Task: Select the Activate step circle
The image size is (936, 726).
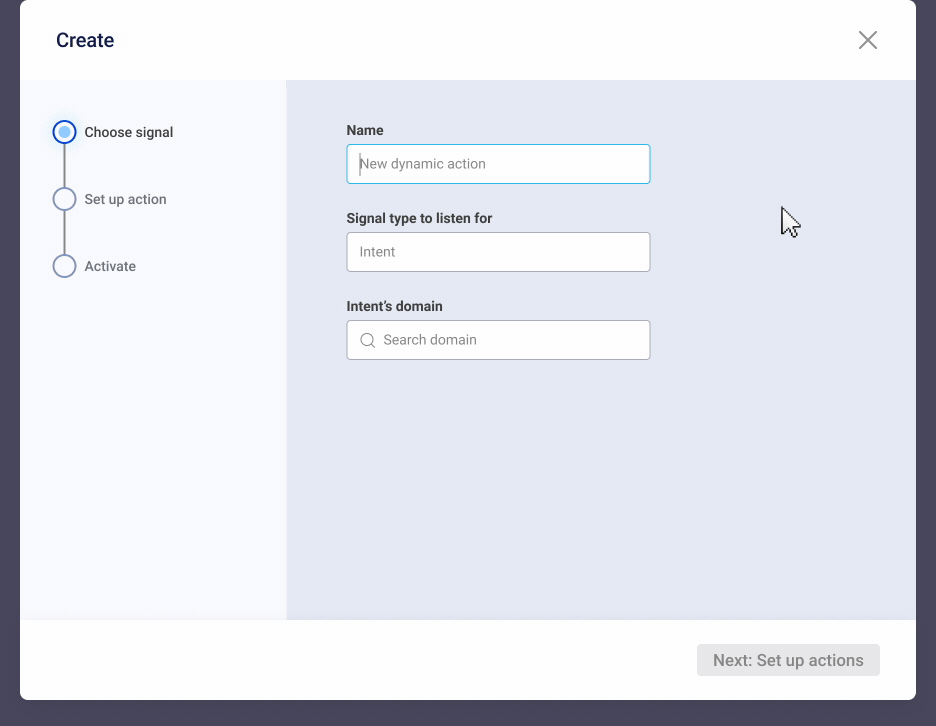Action: [x=64, y=266]
